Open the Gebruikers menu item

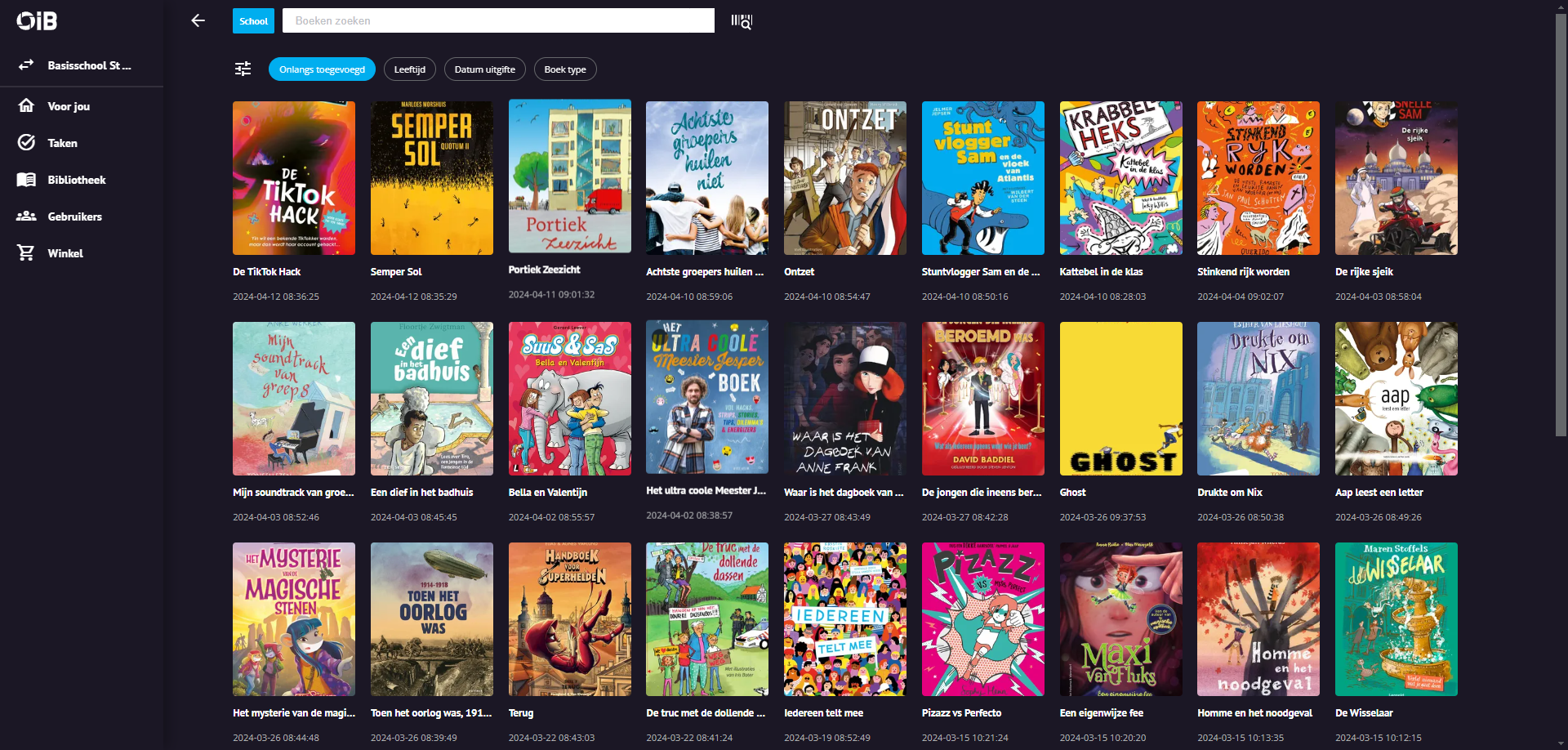click(x=82, y=217)
